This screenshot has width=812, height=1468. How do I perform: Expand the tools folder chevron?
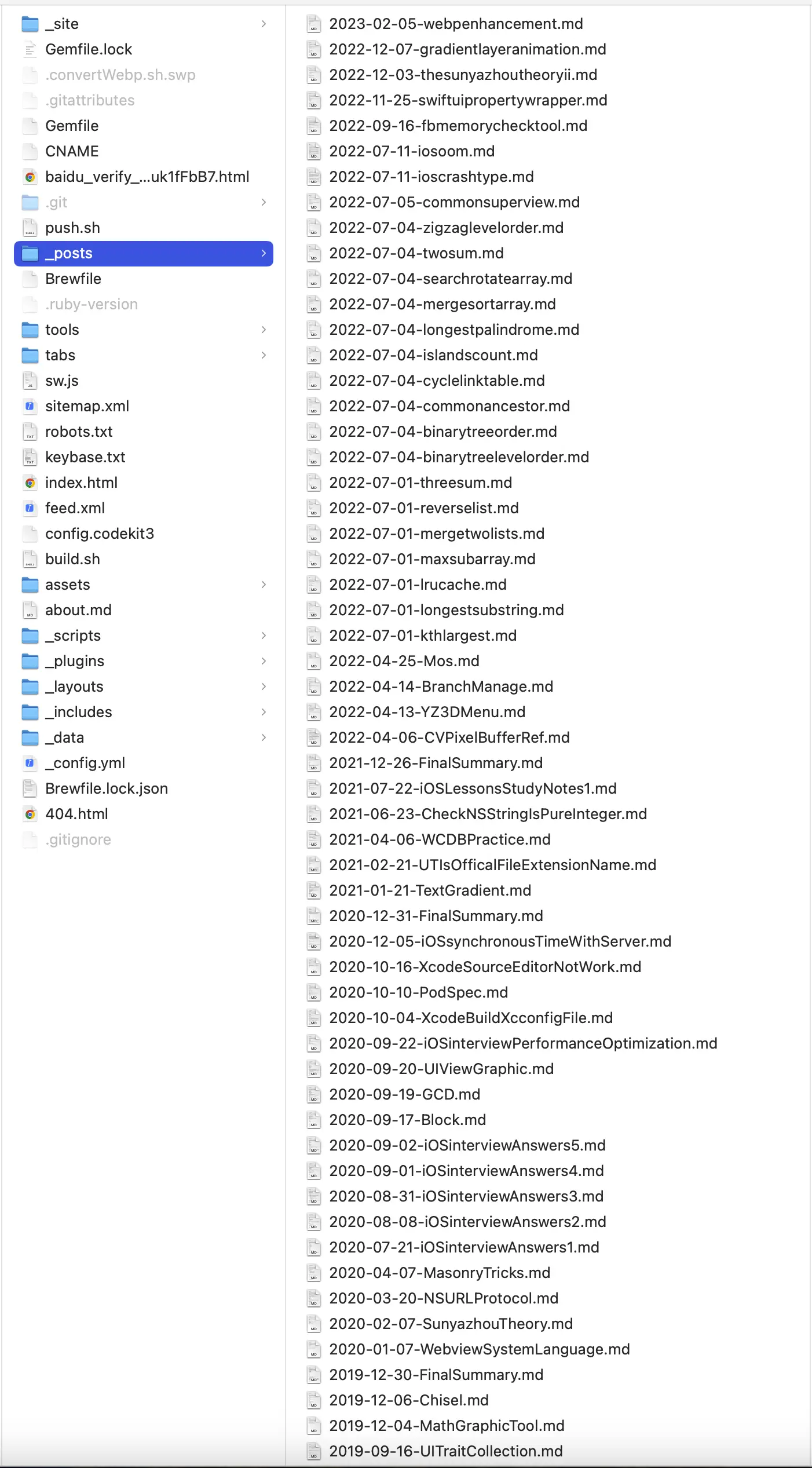(x=264, y=330)
